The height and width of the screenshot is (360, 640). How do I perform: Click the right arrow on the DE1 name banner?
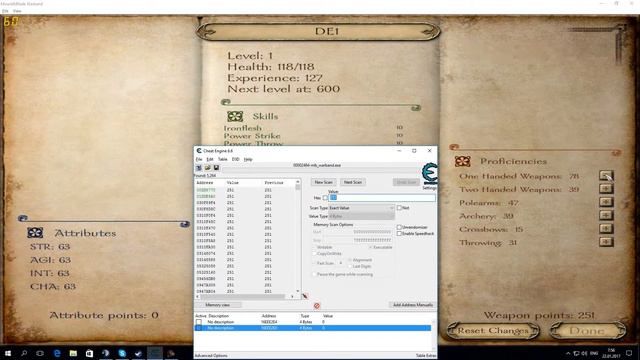click(x=429, y=32)
